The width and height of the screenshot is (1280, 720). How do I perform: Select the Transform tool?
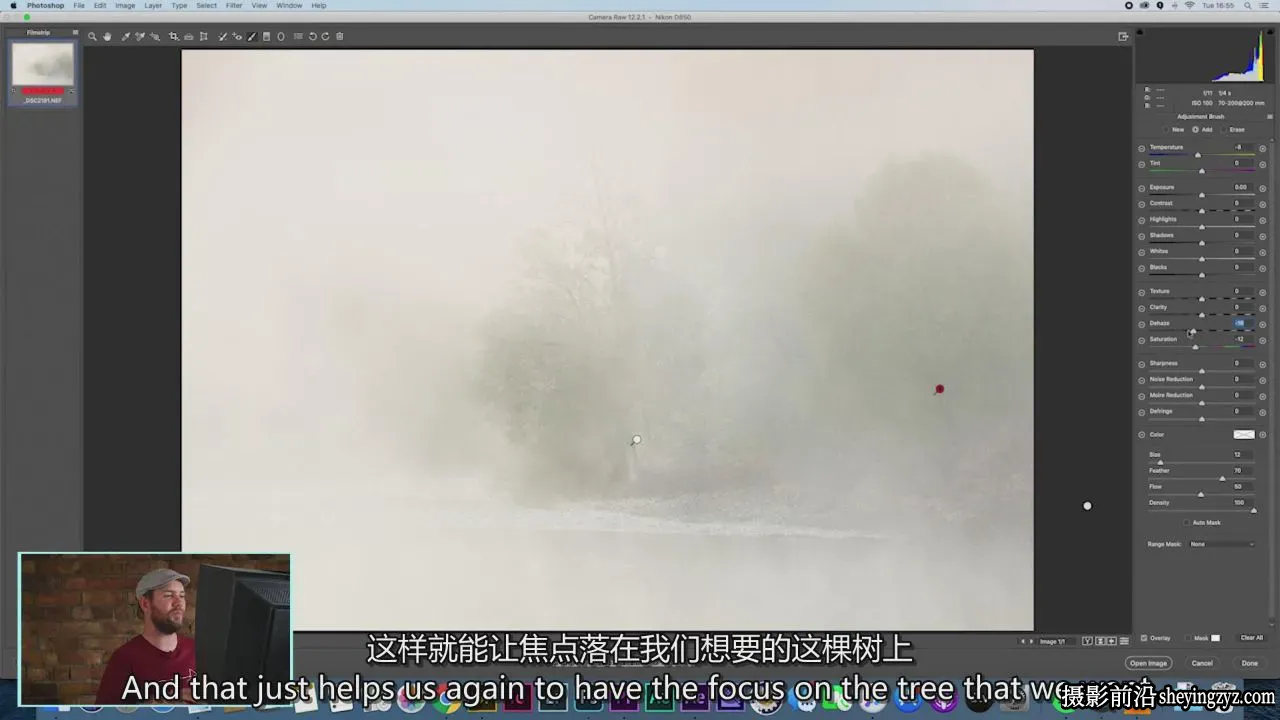pyautogui.click(x=203, y=36)
